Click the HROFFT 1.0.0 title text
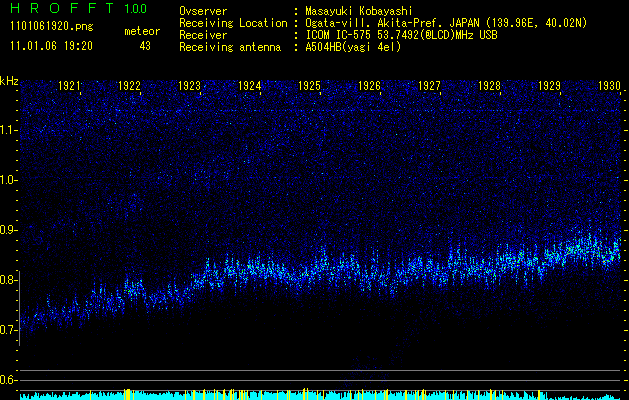 pyautogui.click(x=78, y=8)
